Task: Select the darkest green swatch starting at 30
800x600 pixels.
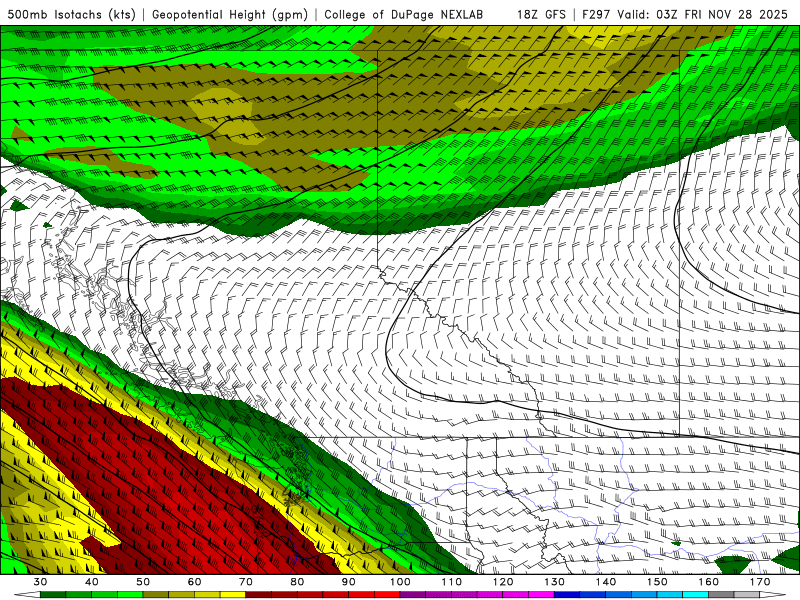Action: 53,596
